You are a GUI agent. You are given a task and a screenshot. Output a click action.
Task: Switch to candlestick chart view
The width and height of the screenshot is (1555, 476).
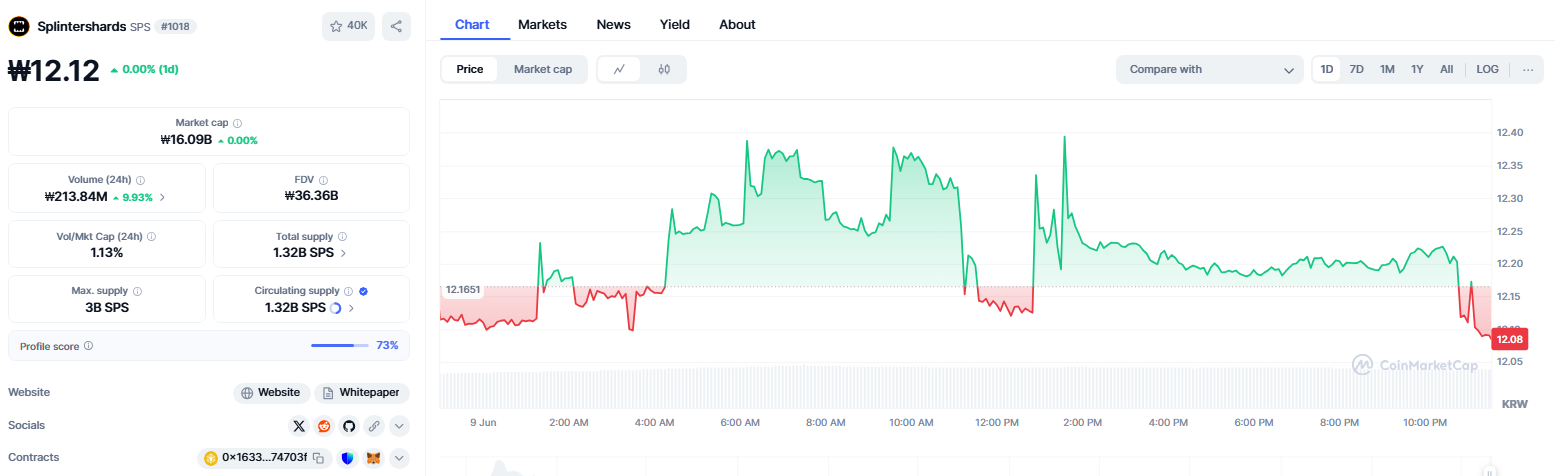[x=664, y=70]
